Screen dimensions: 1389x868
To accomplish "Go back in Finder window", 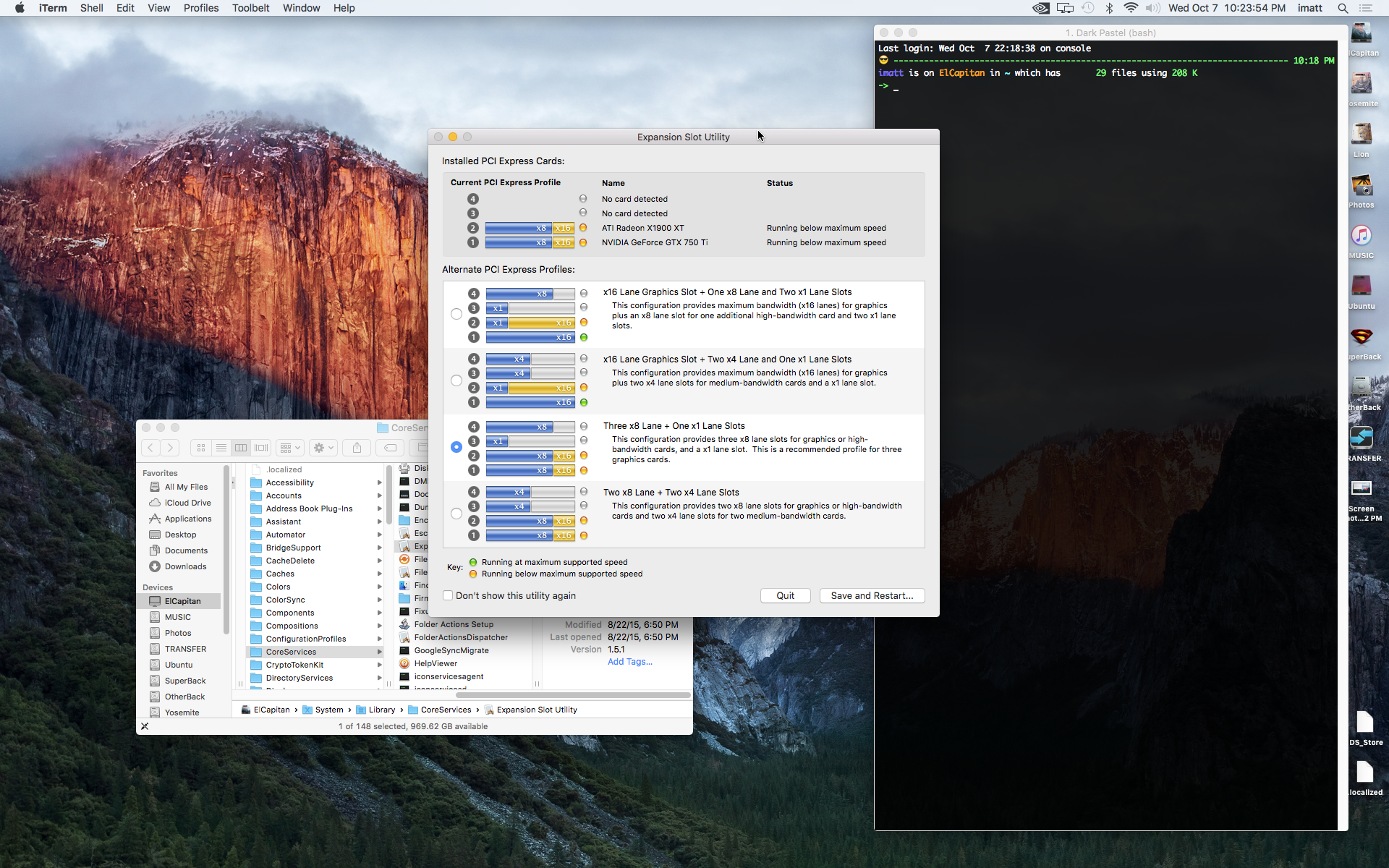I will click(x=150, y=448).
